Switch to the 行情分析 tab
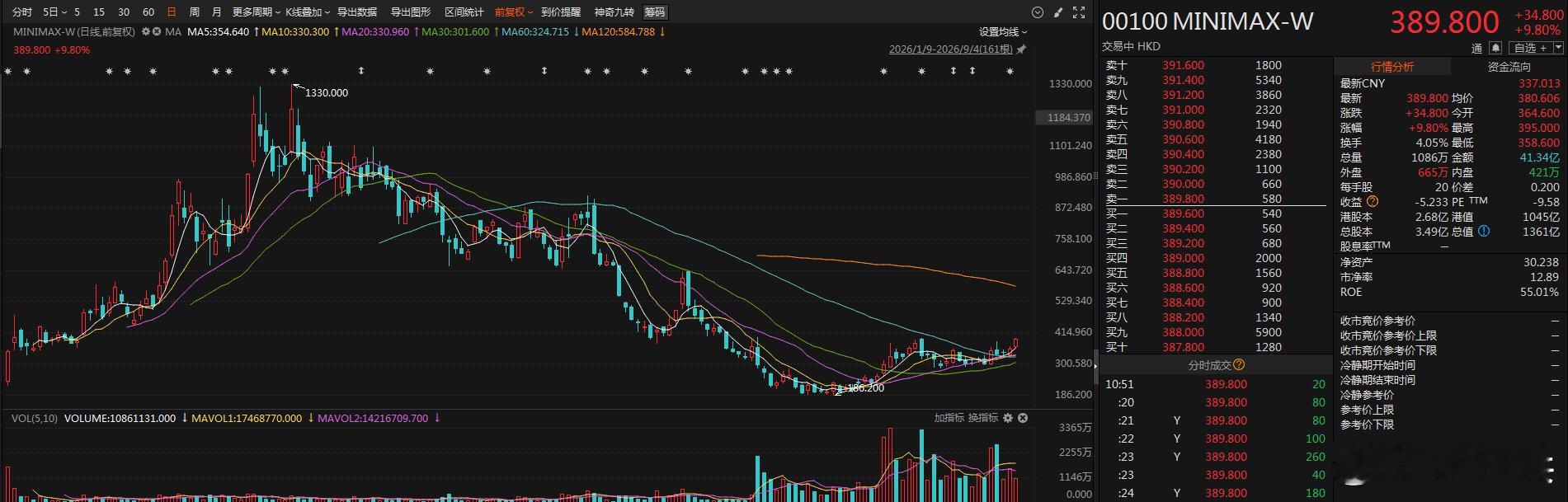This screenshot has height=502, width=1568. pyautogui.click(x=1391, y=67)
